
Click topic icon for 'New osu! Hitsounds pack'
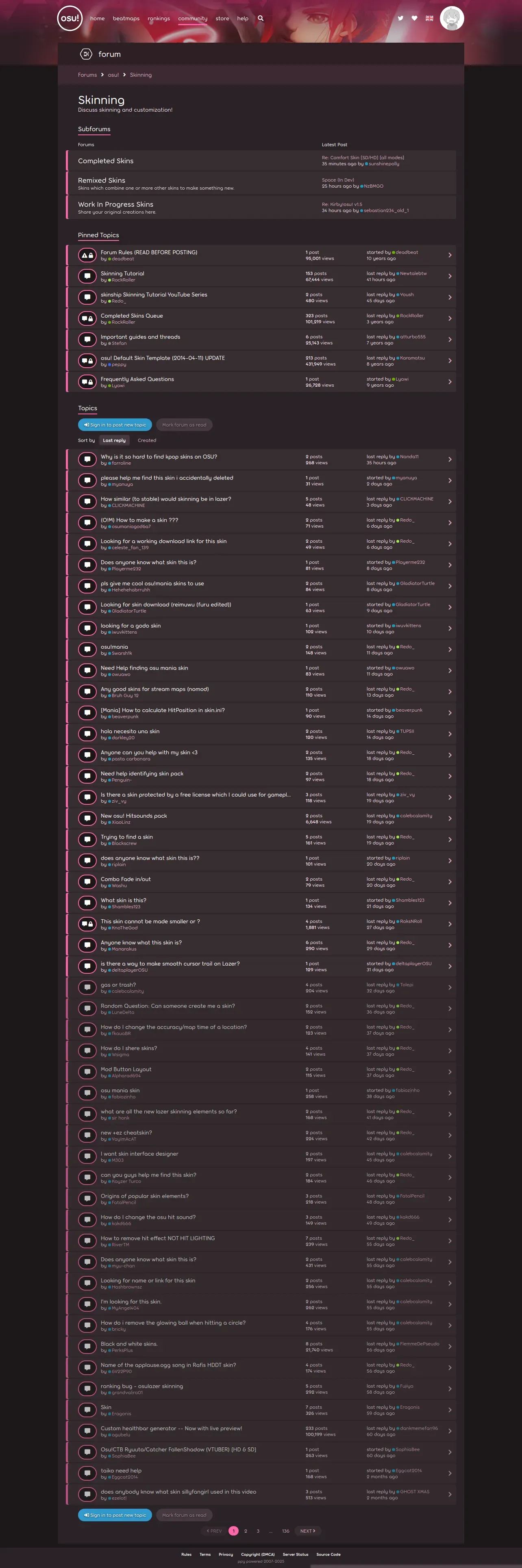coord(88,819)
